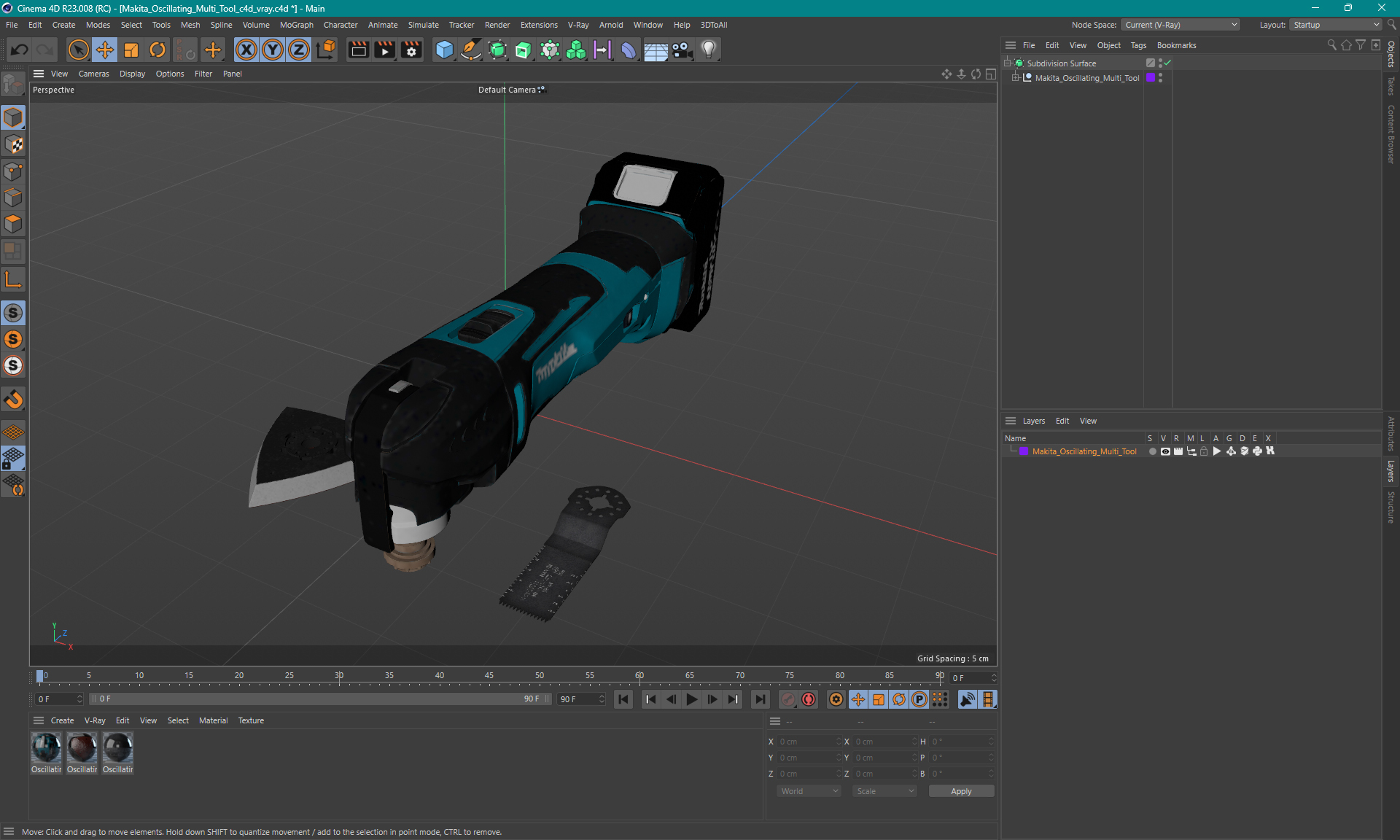1400x840 pixels.
Task: Open the Workplane grid icon
Action: pos(13,432)
